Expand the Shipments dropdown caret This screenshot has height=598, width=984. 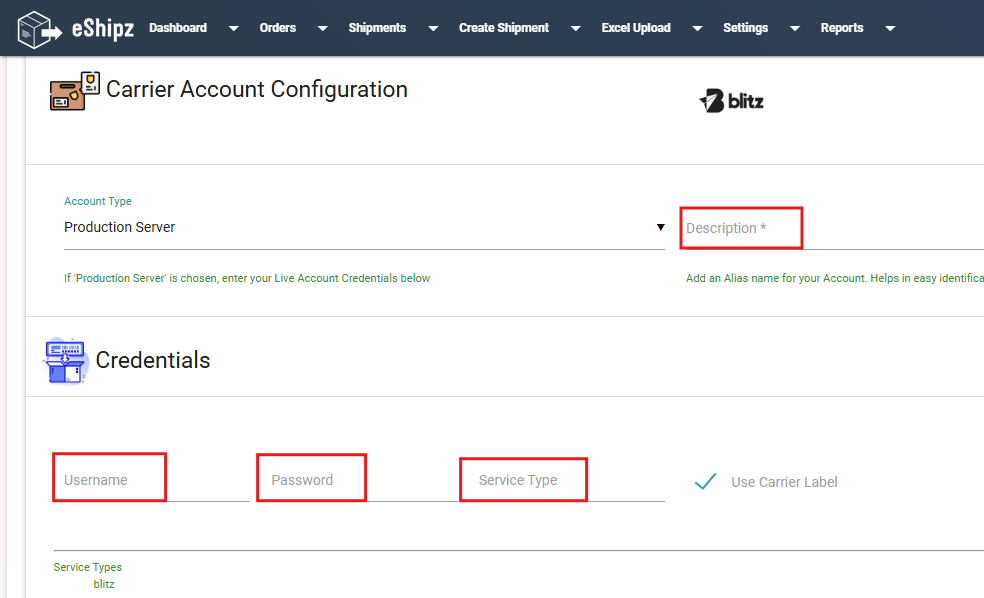click(x=433, y=28)
